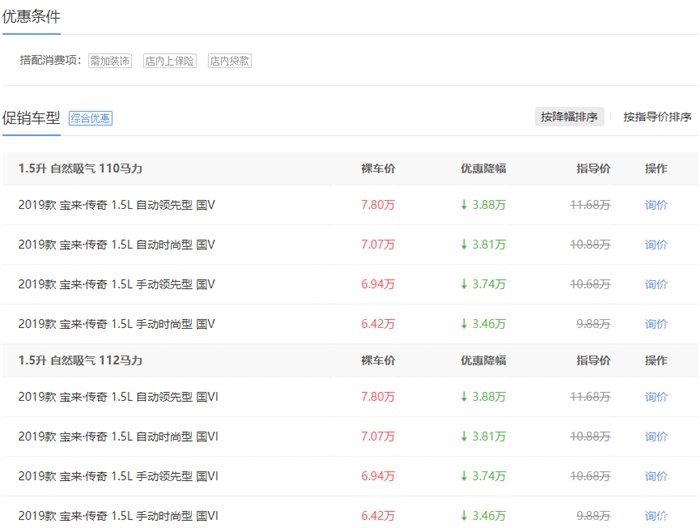Open 2019款 宝来·传奇 1.5L 手动领先型 国V

(117, 284)
